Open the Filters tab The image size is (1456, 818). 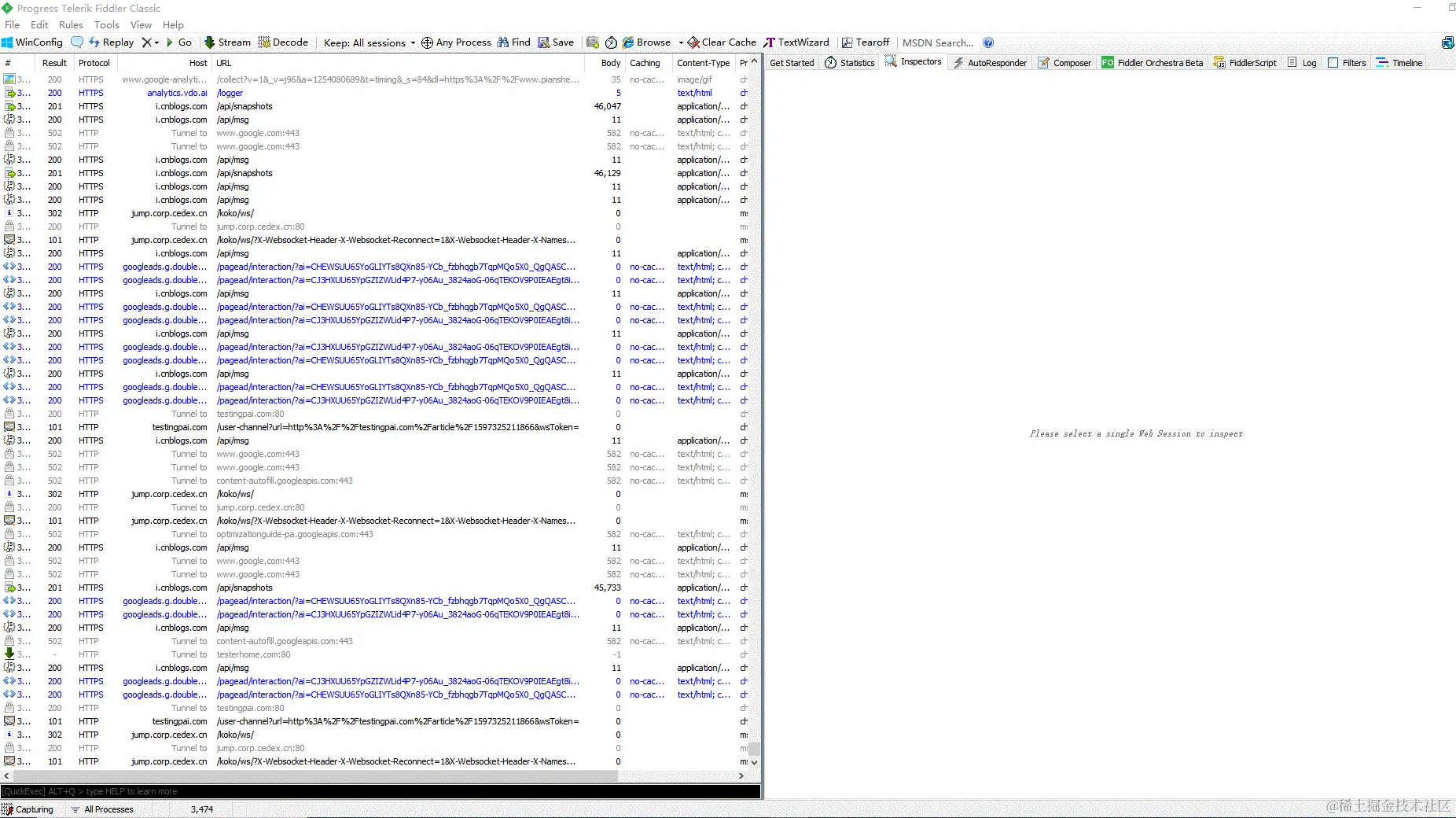point(1347,63)
